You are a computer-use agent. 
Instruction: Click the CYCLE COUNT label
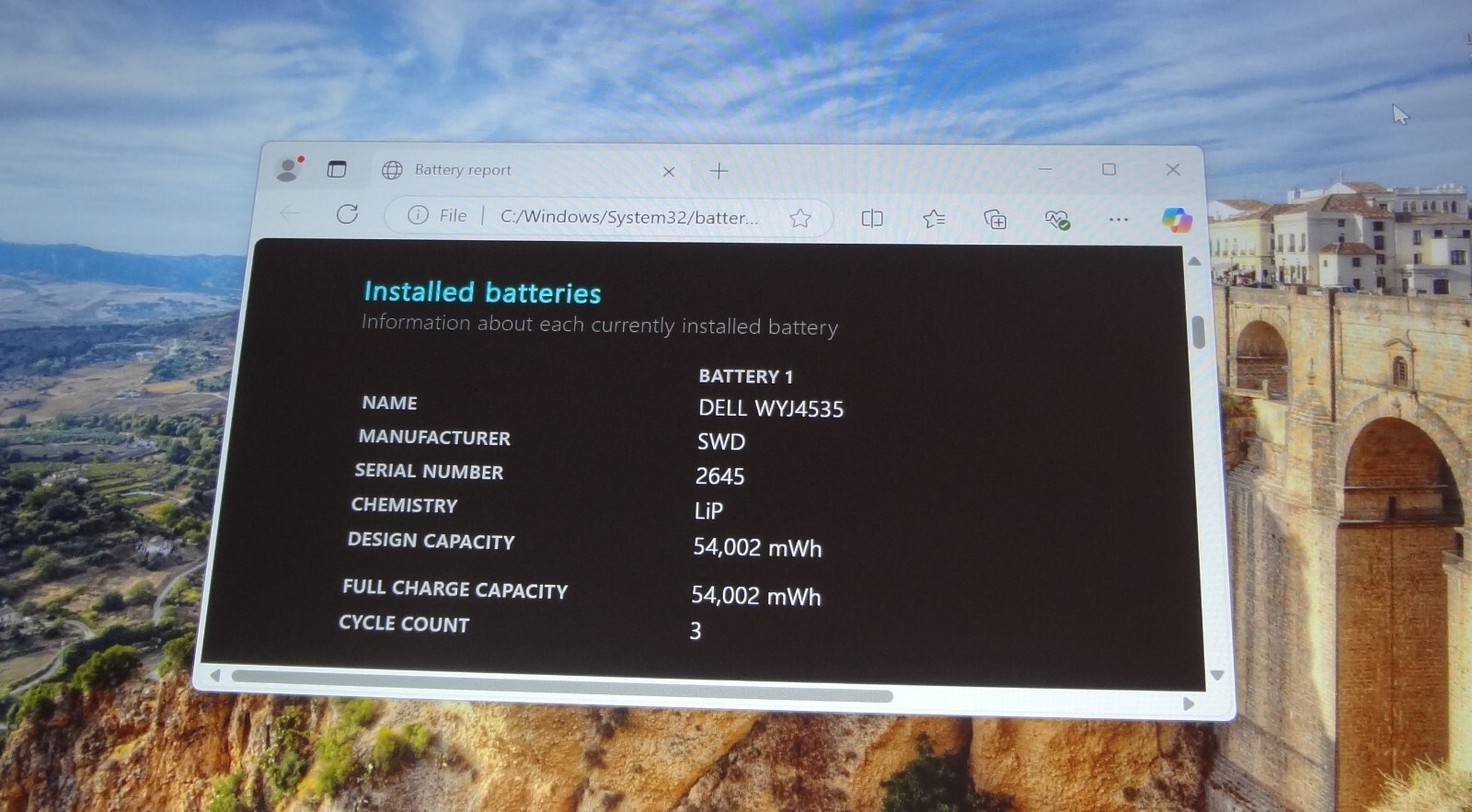[x=404, y=623]
